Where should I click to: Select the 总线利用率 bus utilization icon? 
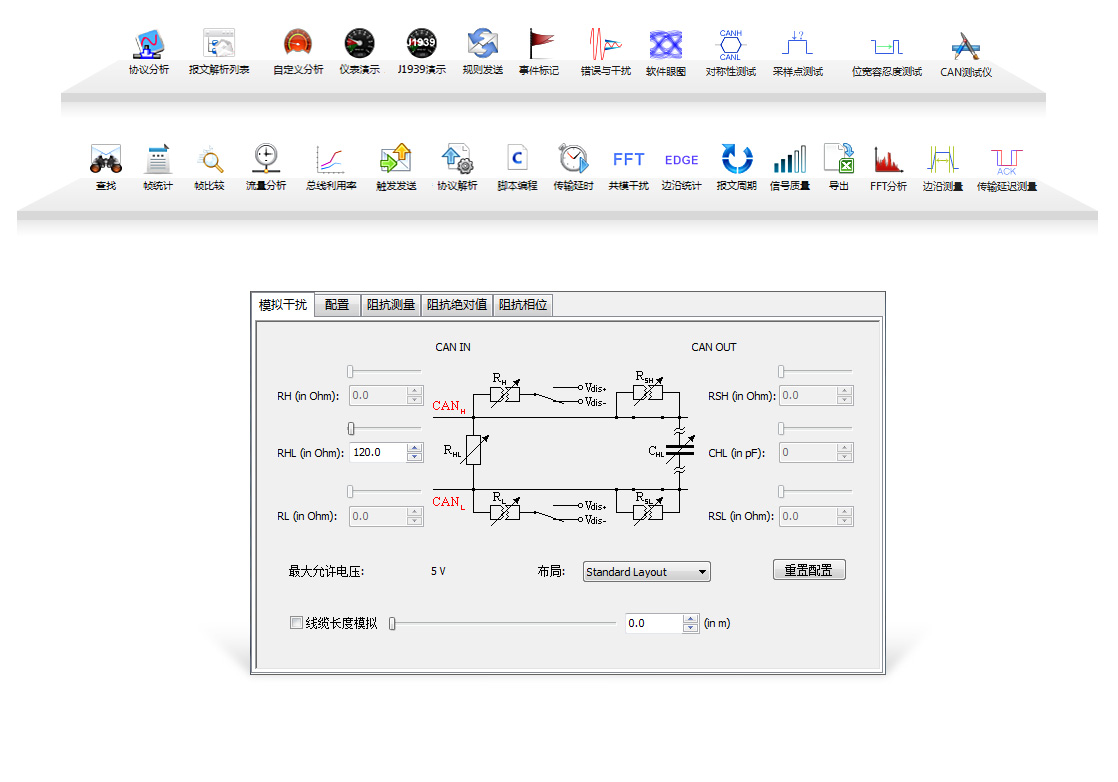click(x=331, y=161)
